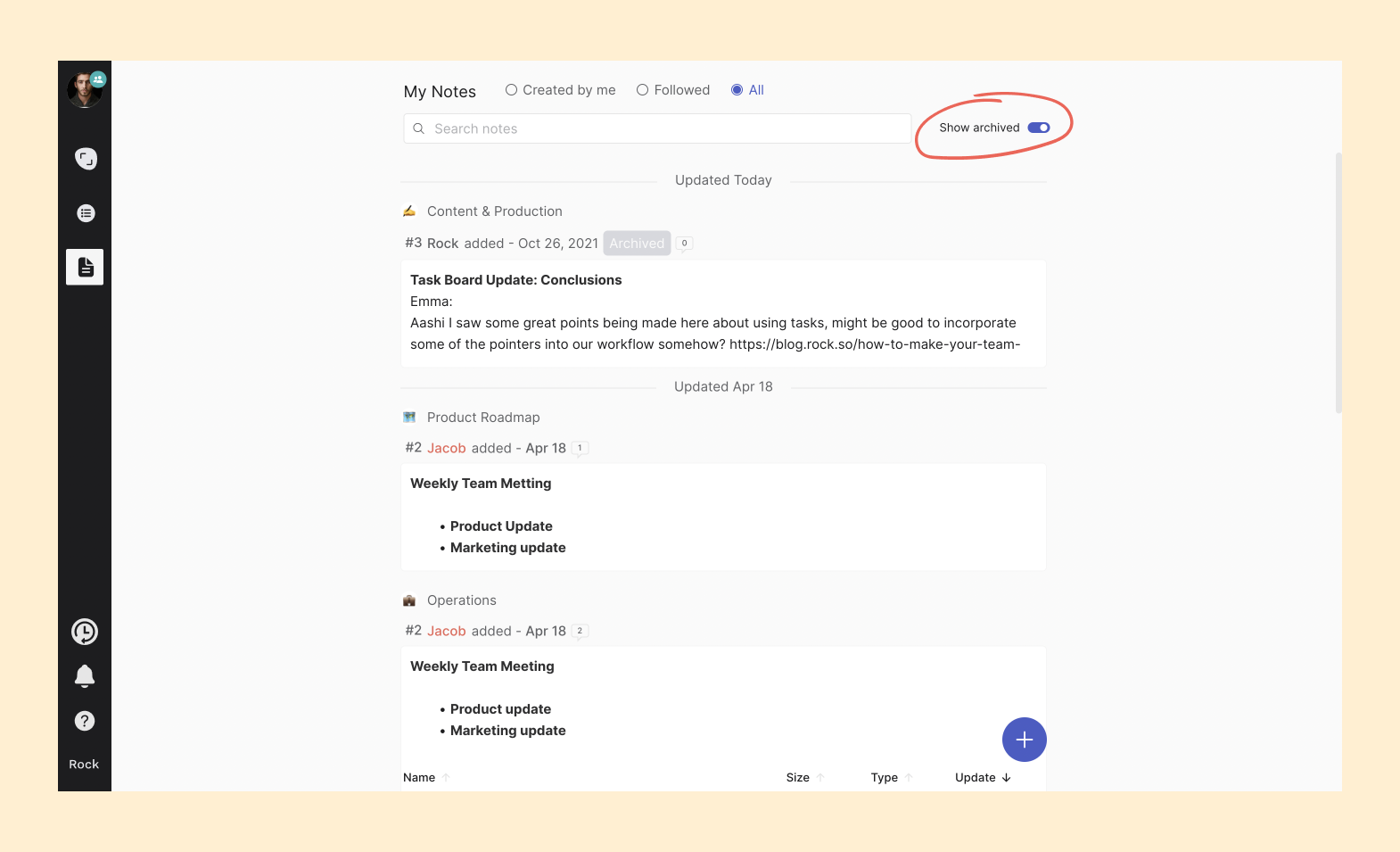Open the Product Roadmap space link

pyautogui.click(x=482, y=418)
